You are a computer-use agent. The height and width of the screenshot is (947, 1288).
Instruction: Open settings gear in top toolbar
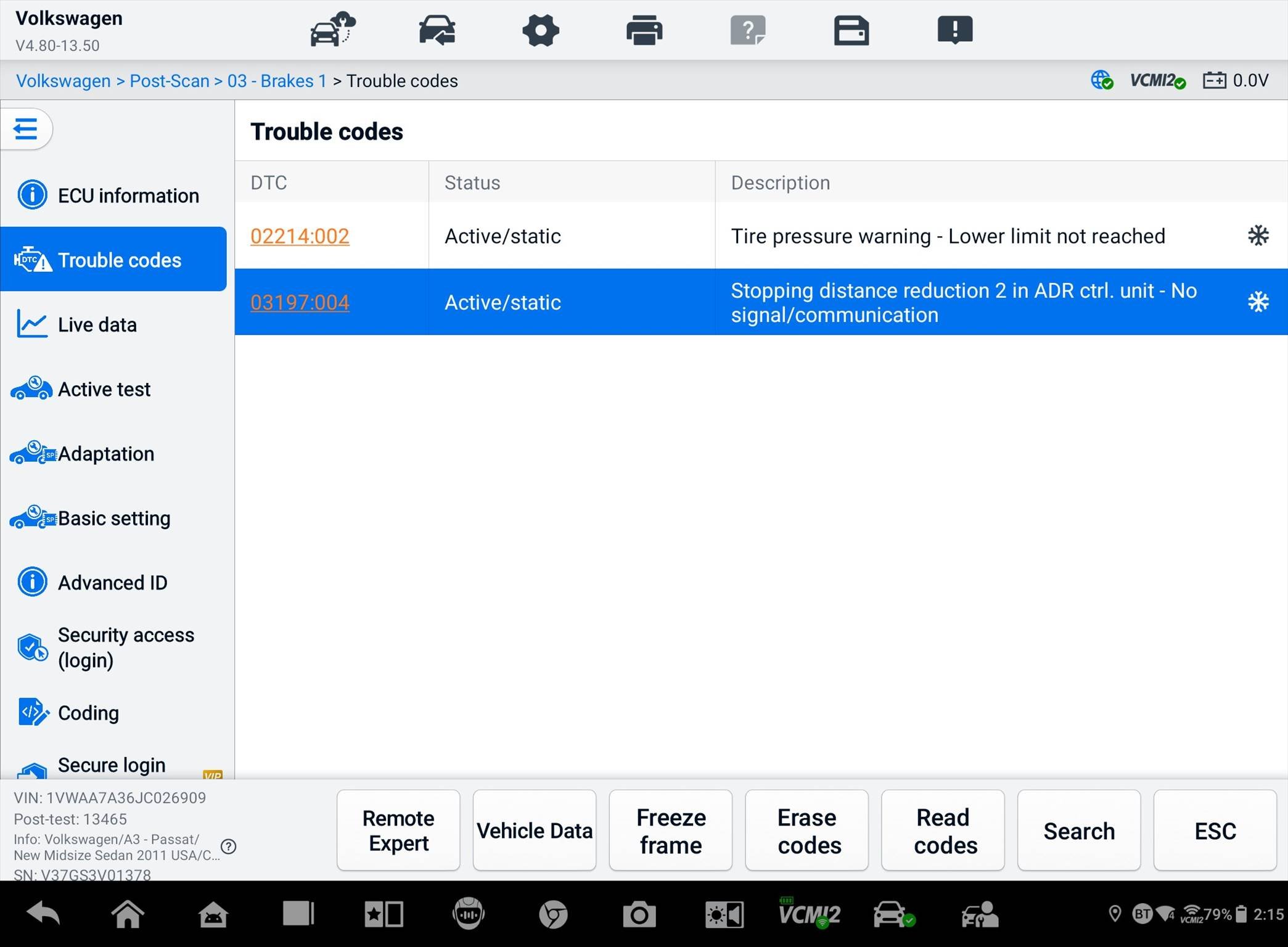541,30
